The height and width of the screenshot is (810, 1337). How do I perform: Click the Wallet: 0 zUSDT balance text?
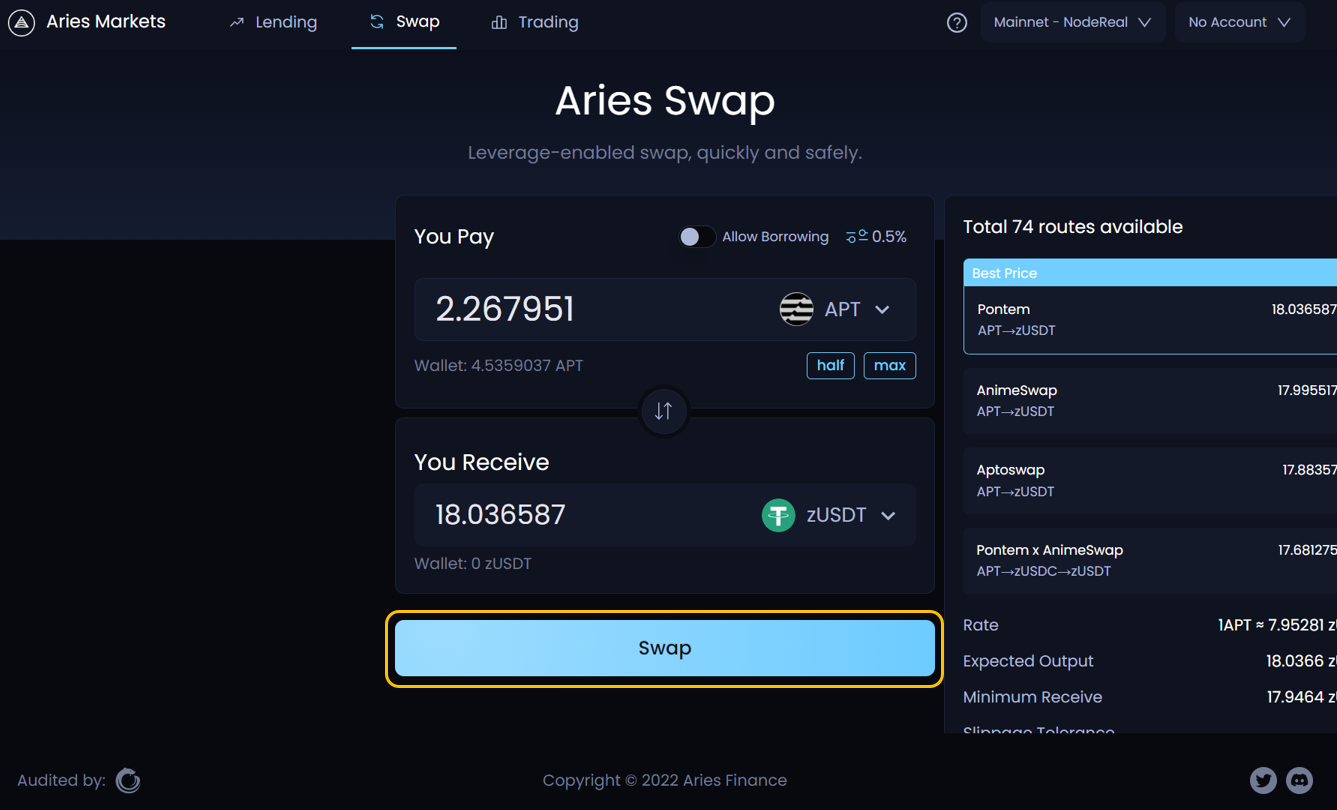coord(473,564)
